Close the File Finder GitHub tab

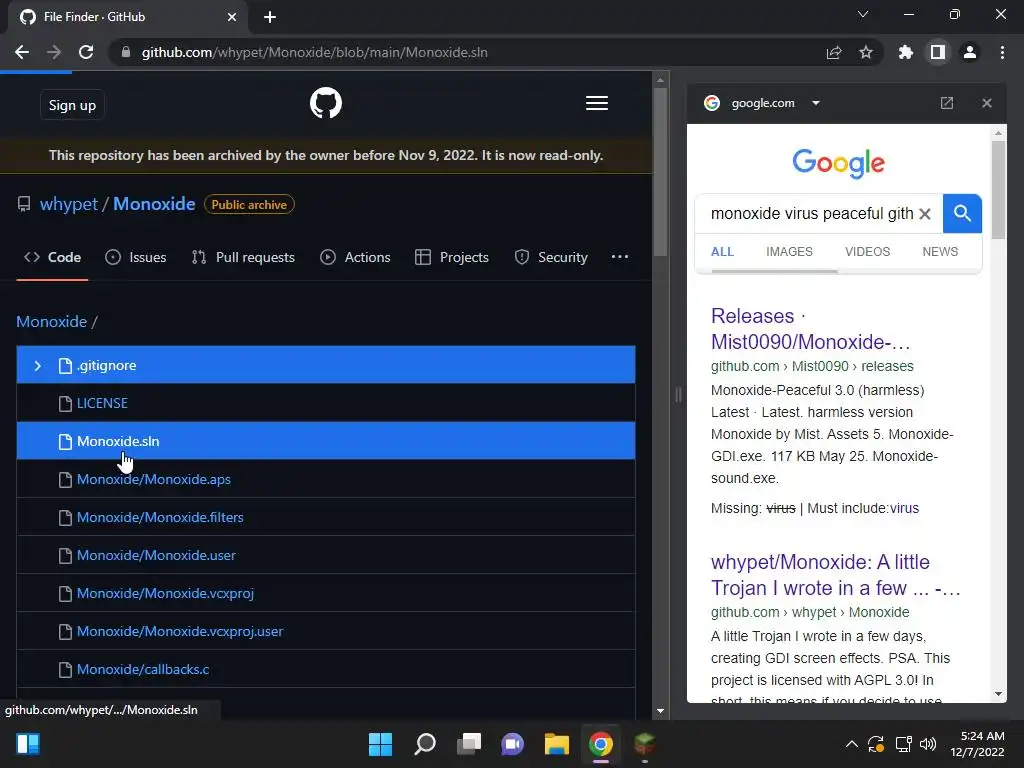tap(232, 17)
